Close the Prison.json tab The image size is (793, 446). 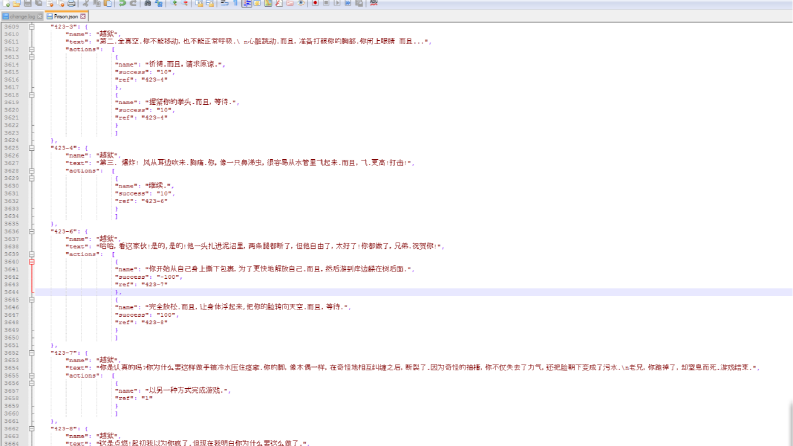click(x=83, y=17)
